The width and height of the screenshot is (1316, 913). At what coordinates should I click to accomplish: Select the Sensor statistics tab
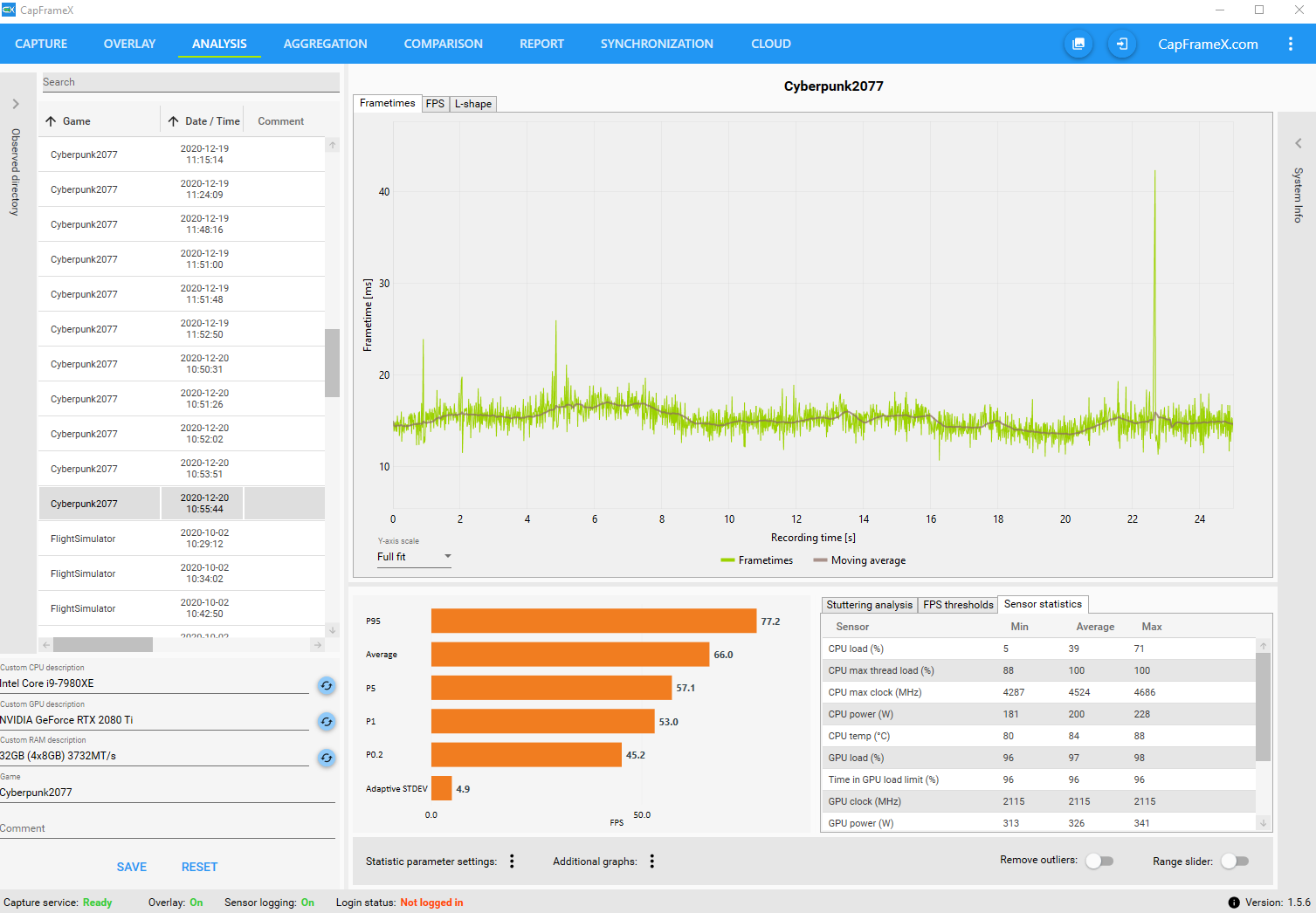1043,604
